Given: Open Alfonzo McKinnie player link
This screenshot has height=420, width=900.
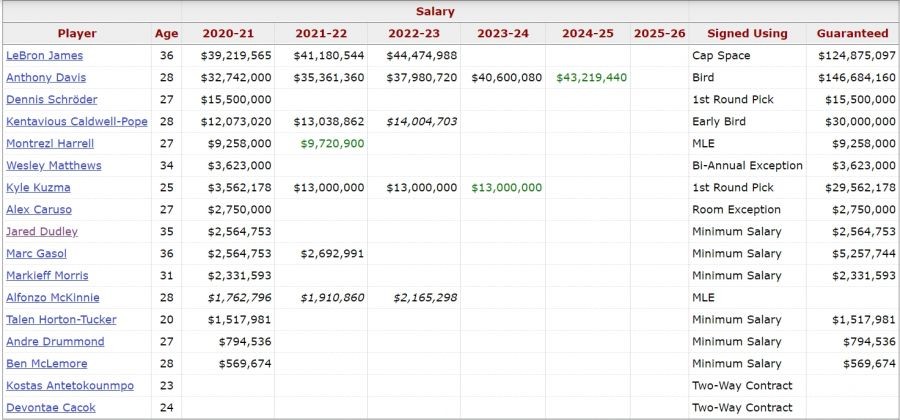Looking at the screenshot, I should click(x=53, y=297).
